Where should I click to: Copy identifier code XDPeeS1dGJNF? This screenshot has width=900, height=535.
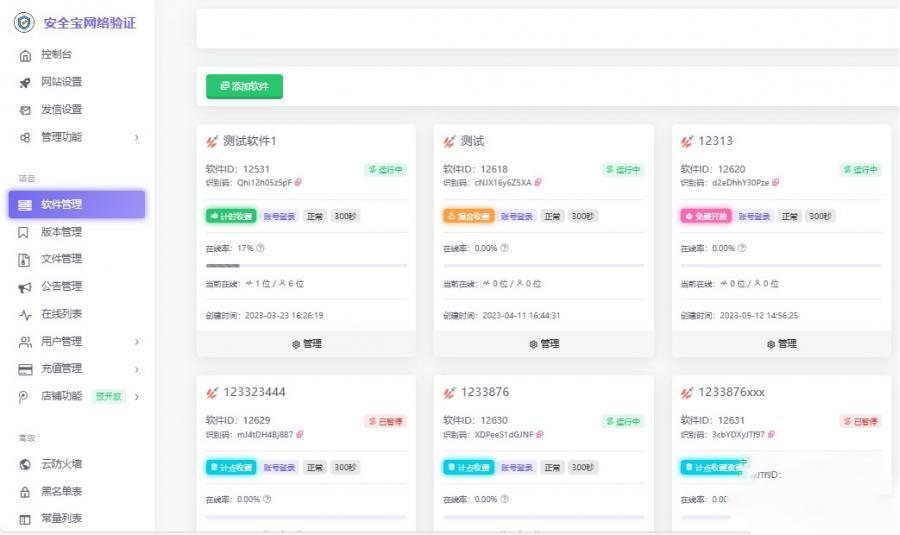[x=540, y=435]
